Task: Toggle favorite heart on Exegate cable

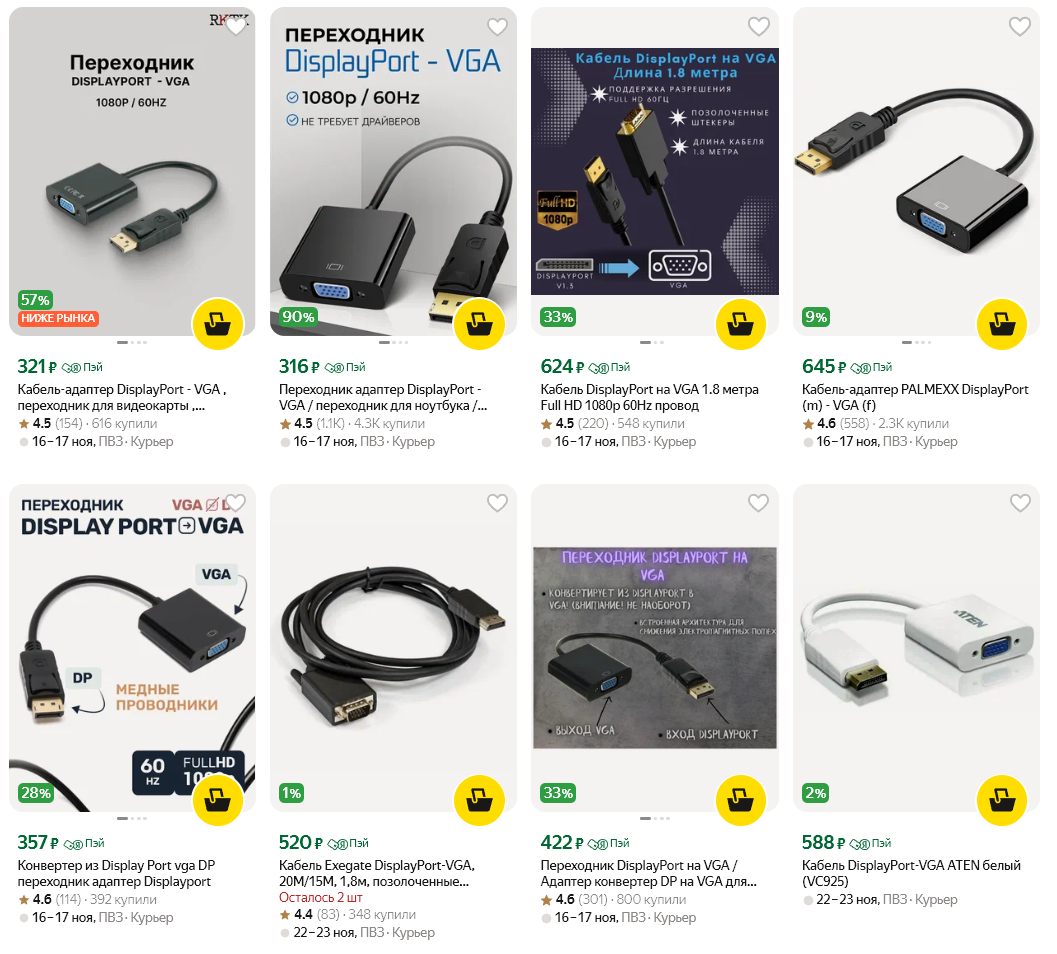Action: (x=497, y=502)
